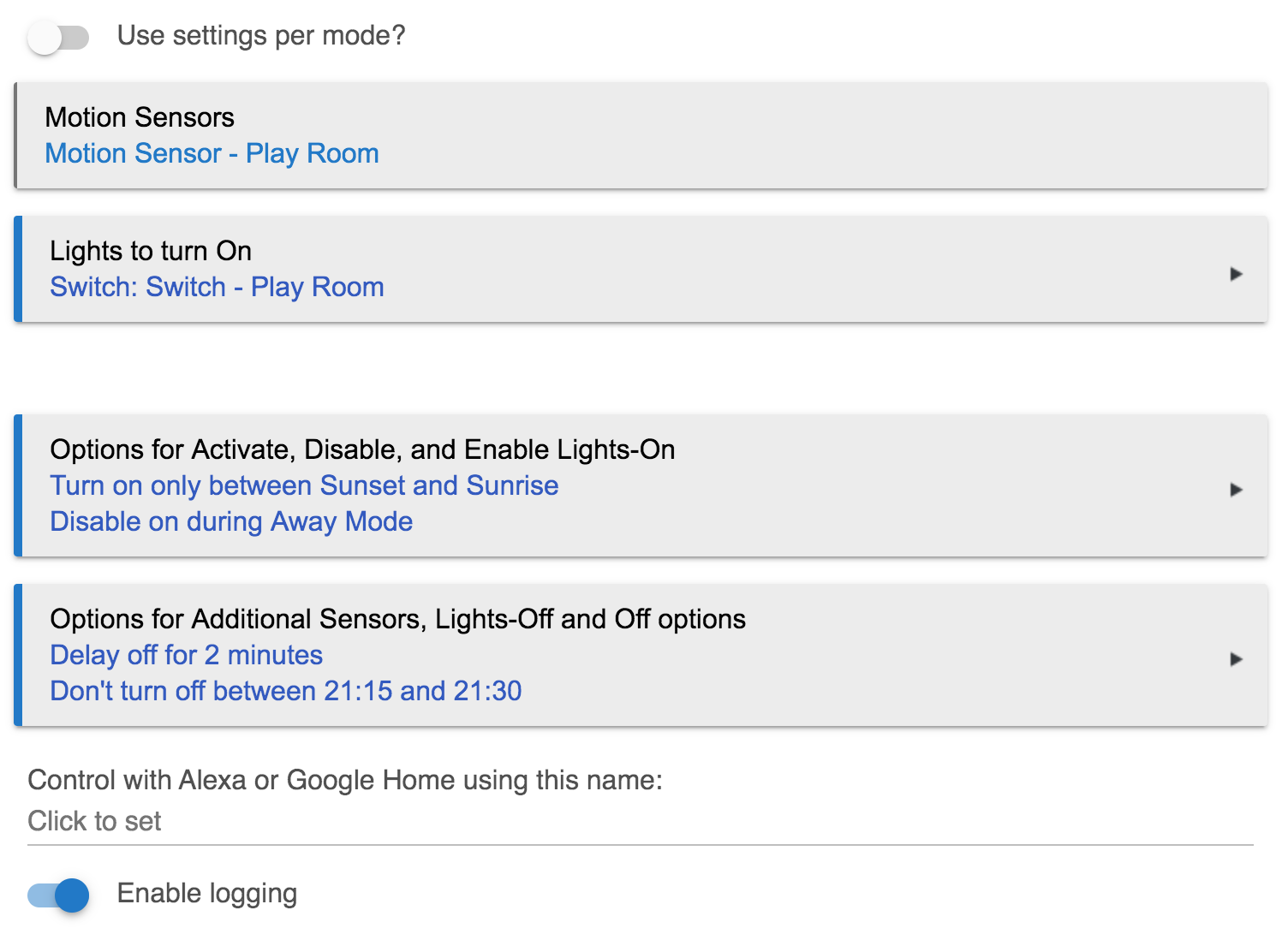Open 'Don't turn off between 21:15 and 21:30'
This screenshot has height=928, width=1288.
[285, 691]
